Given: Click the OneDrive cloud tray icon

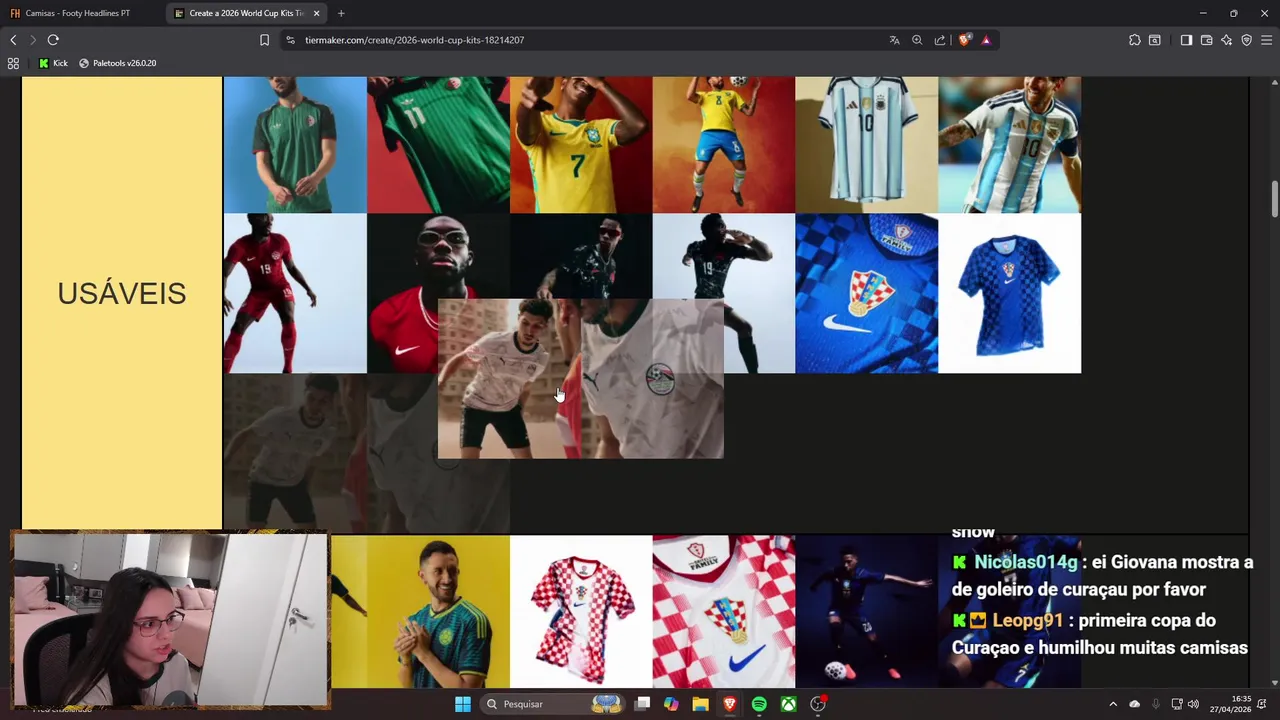Looking at the screenshot, I should click(x=1134, y=704).
